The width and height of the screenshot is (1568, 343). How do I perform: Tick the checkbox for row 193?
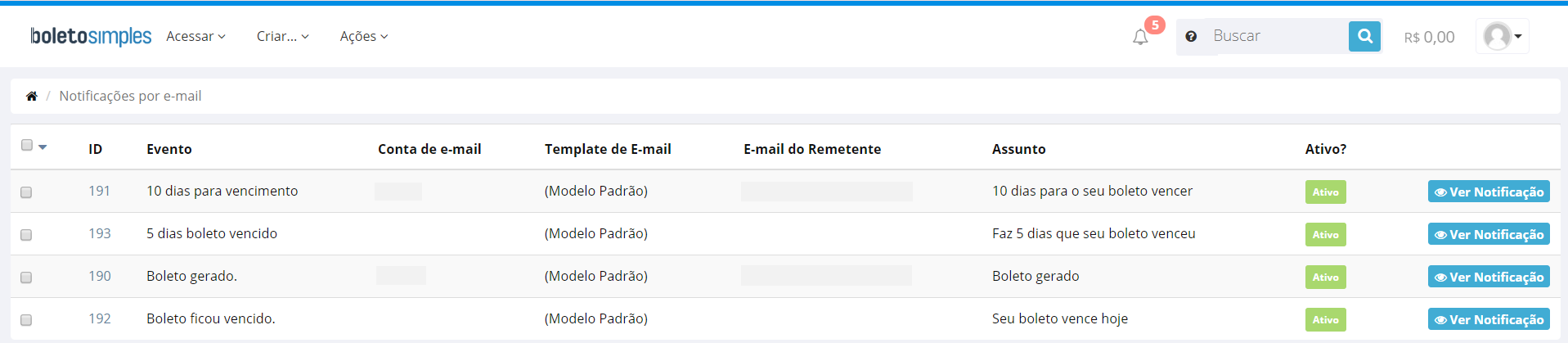(x=26, y=235)
